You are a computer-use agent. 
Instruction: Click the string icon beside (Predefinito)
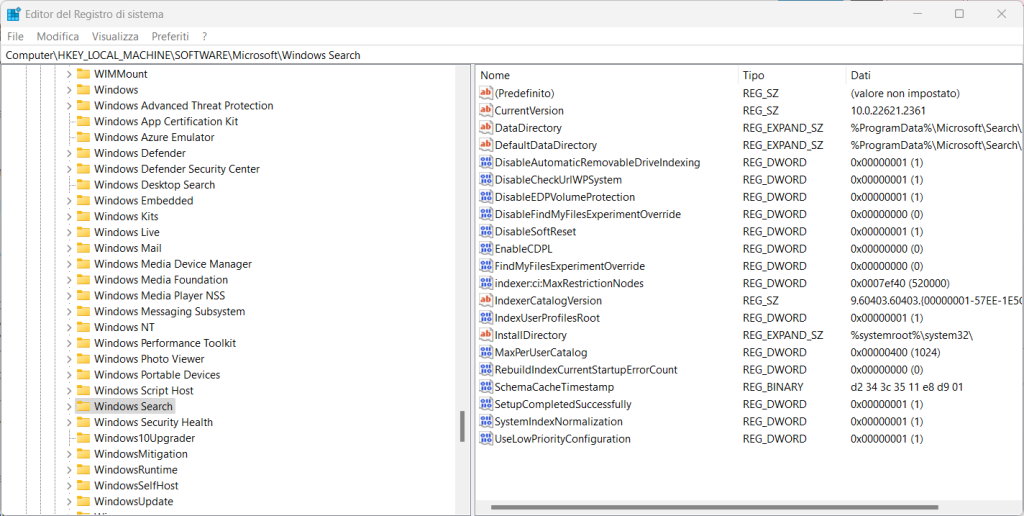tap(485, 93)
